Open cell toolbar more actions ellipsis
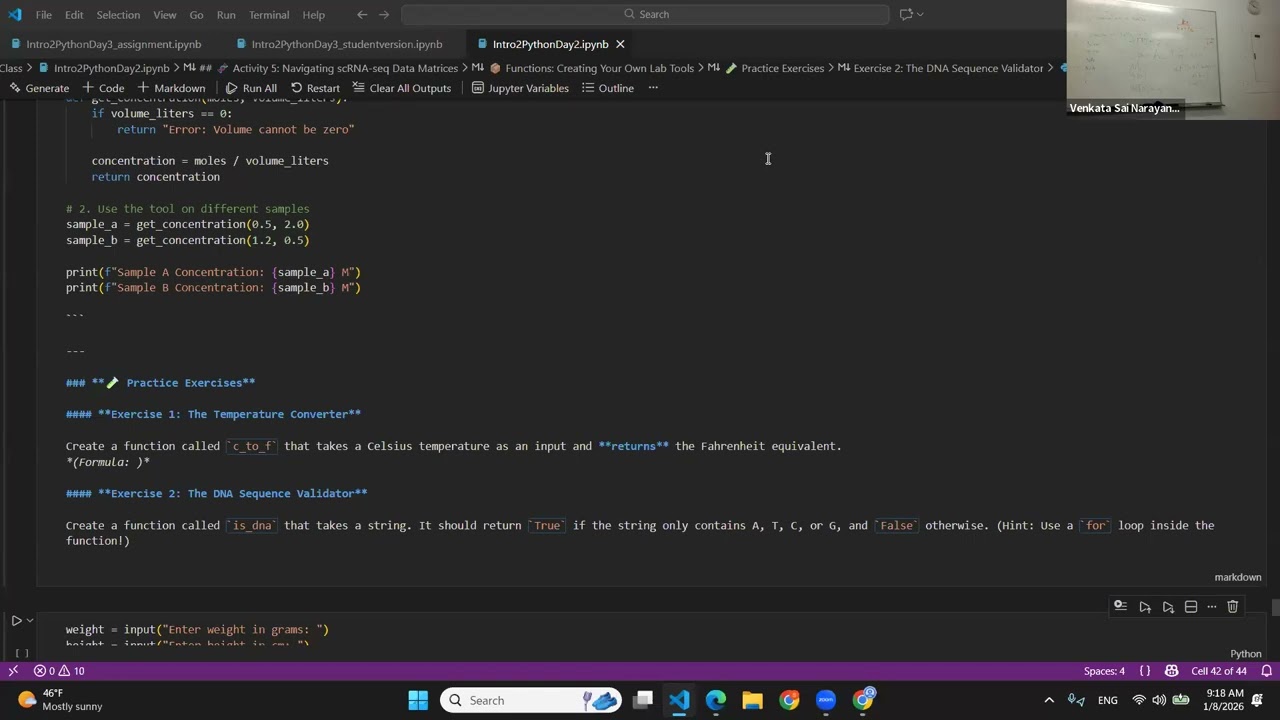The height and width of the screenshot is (720, 1280). [x=1211, y=606]
